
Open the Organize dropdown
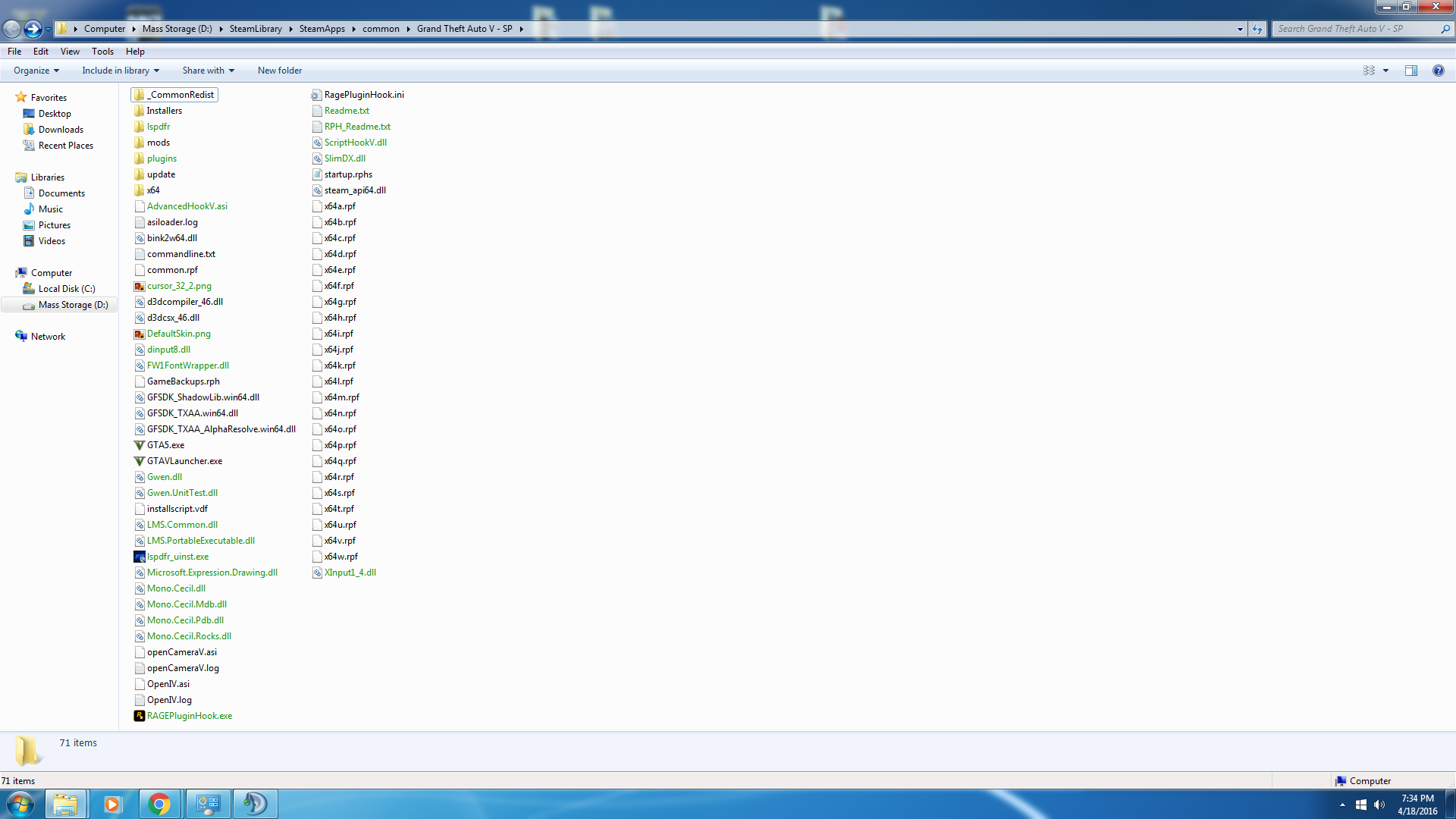[x=36, y=71]
